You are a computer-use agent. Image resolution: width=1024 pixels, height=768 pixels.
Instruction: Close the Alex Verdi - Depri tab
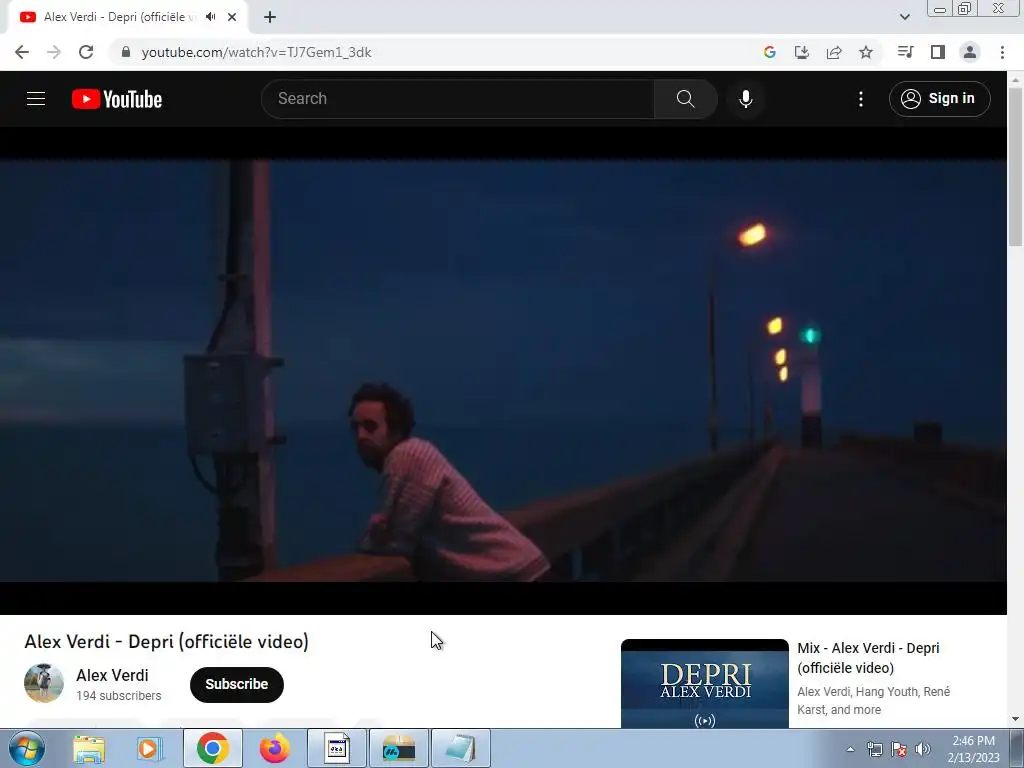tap(232, 17)
